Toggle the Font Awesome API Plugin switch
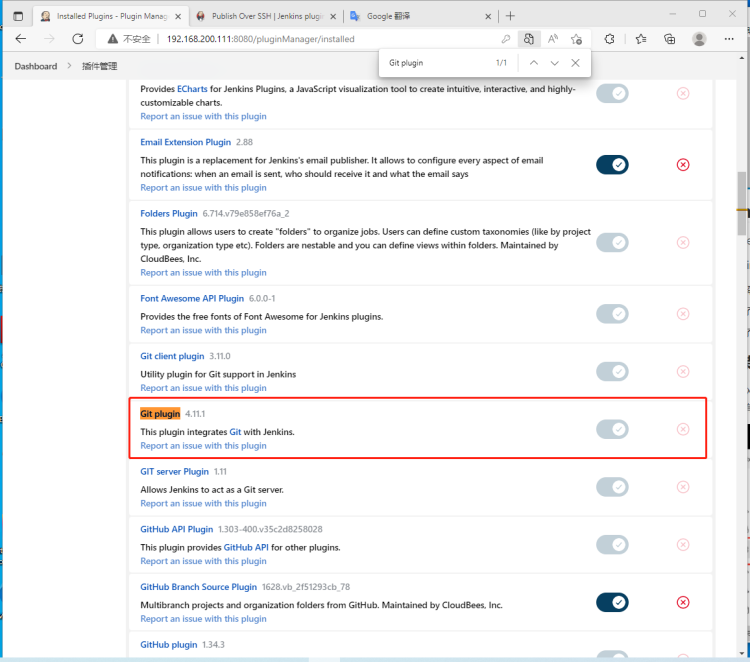This screenshot has width=750, height=662. 612,314
